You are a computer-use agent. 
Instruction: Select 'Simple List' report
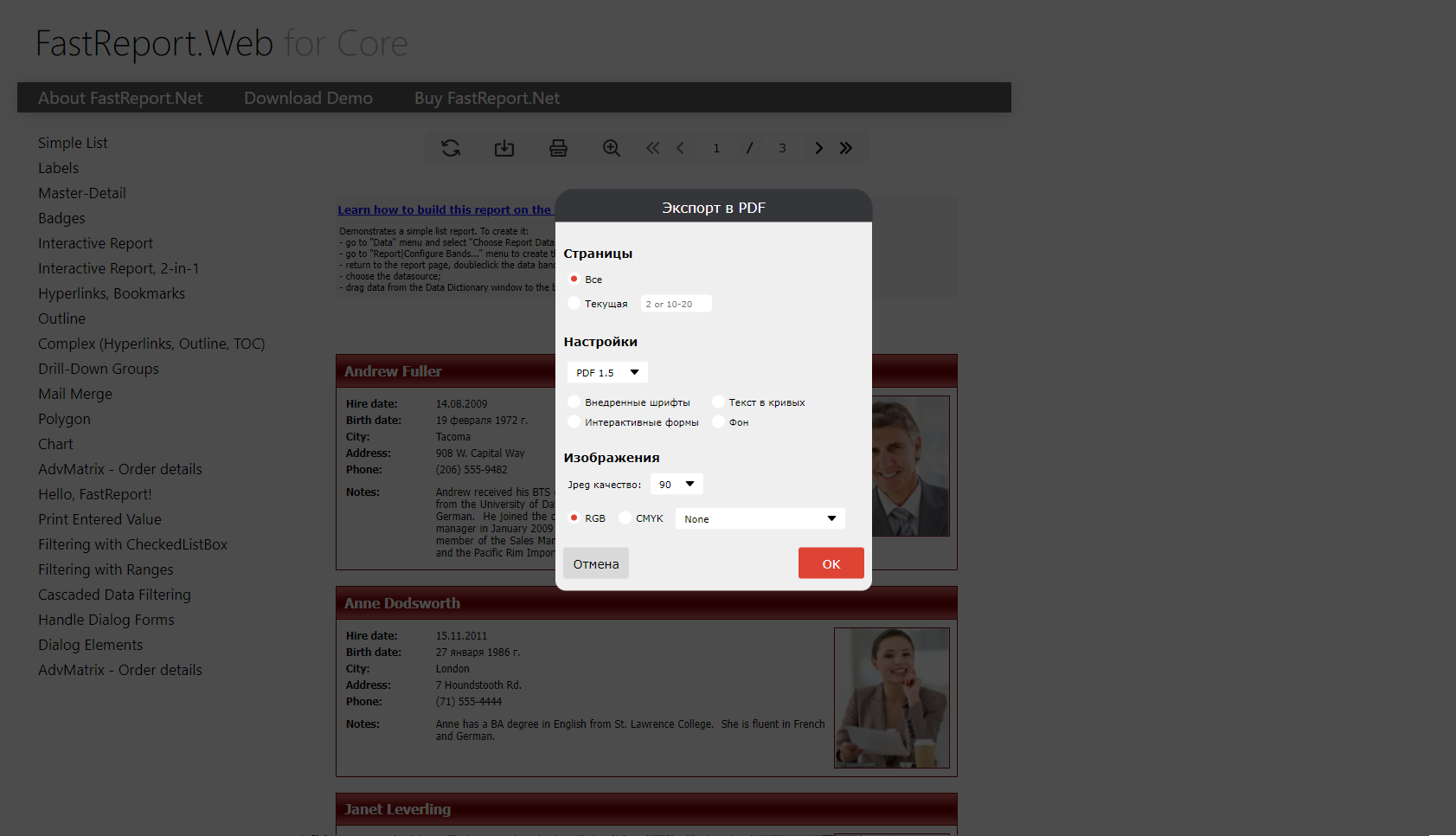point(73,143)
